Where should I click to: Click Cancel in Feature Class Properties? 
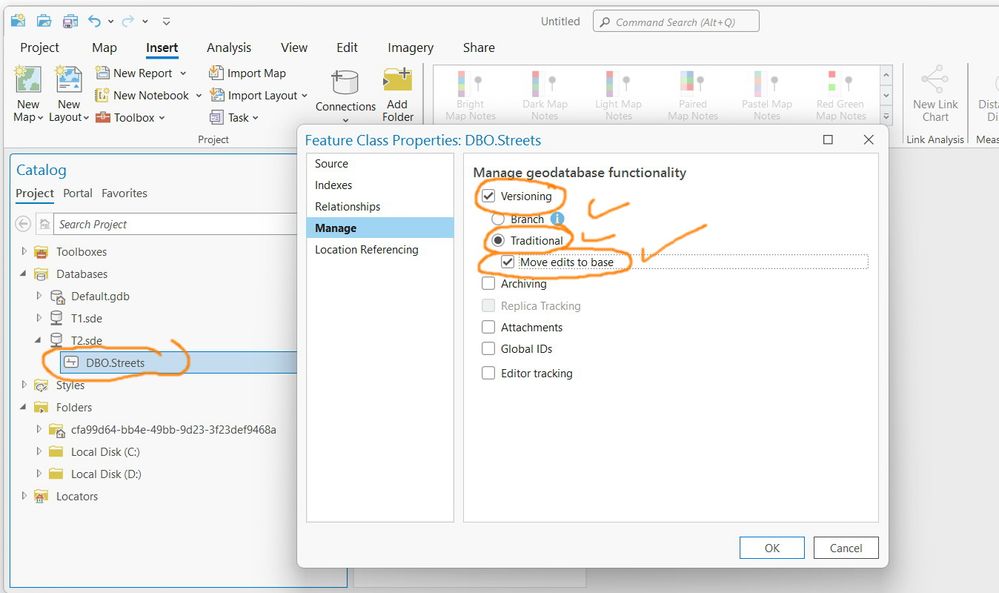pos(845,548)
